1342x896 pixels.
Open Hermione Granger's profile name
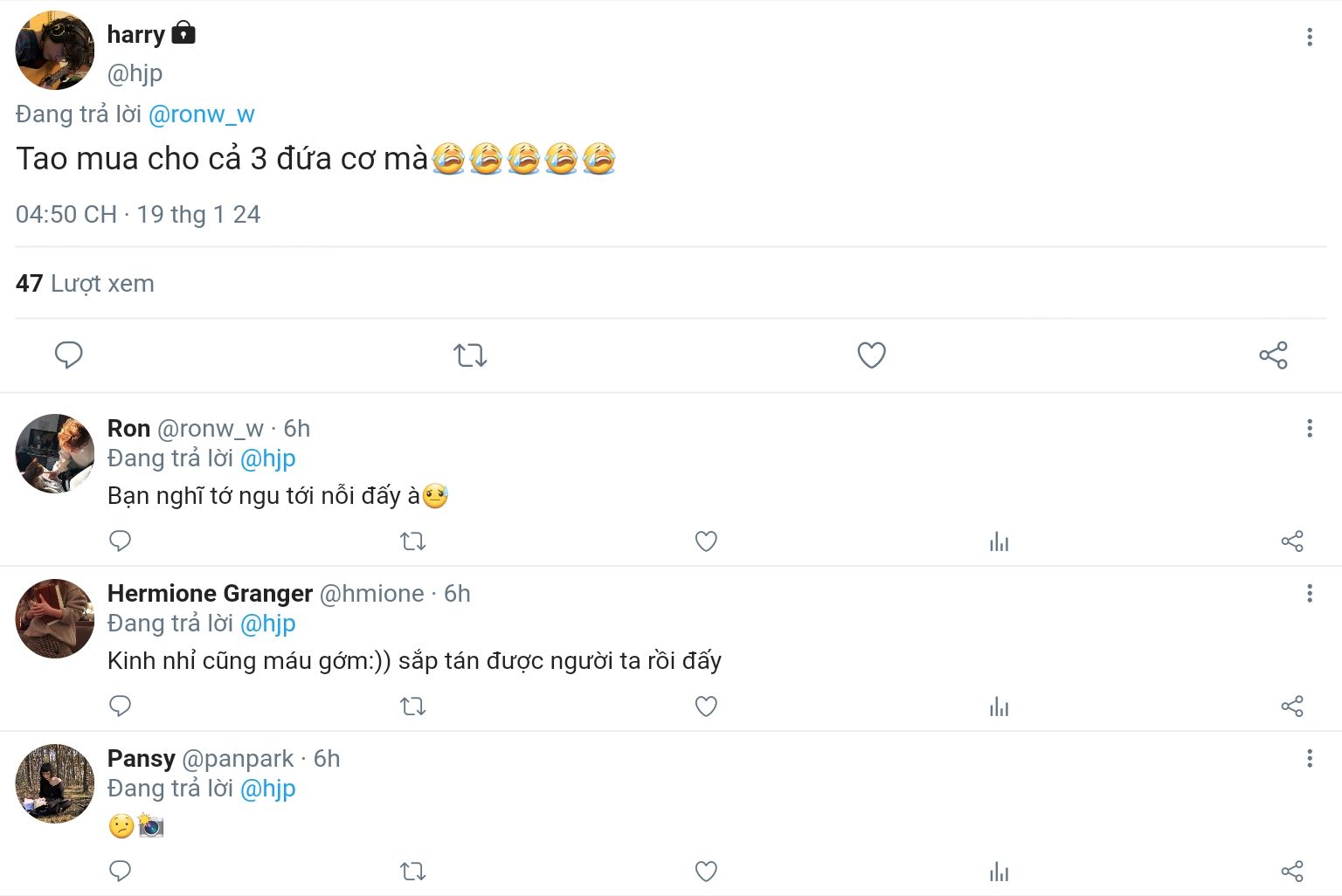[x=210, y=594]
